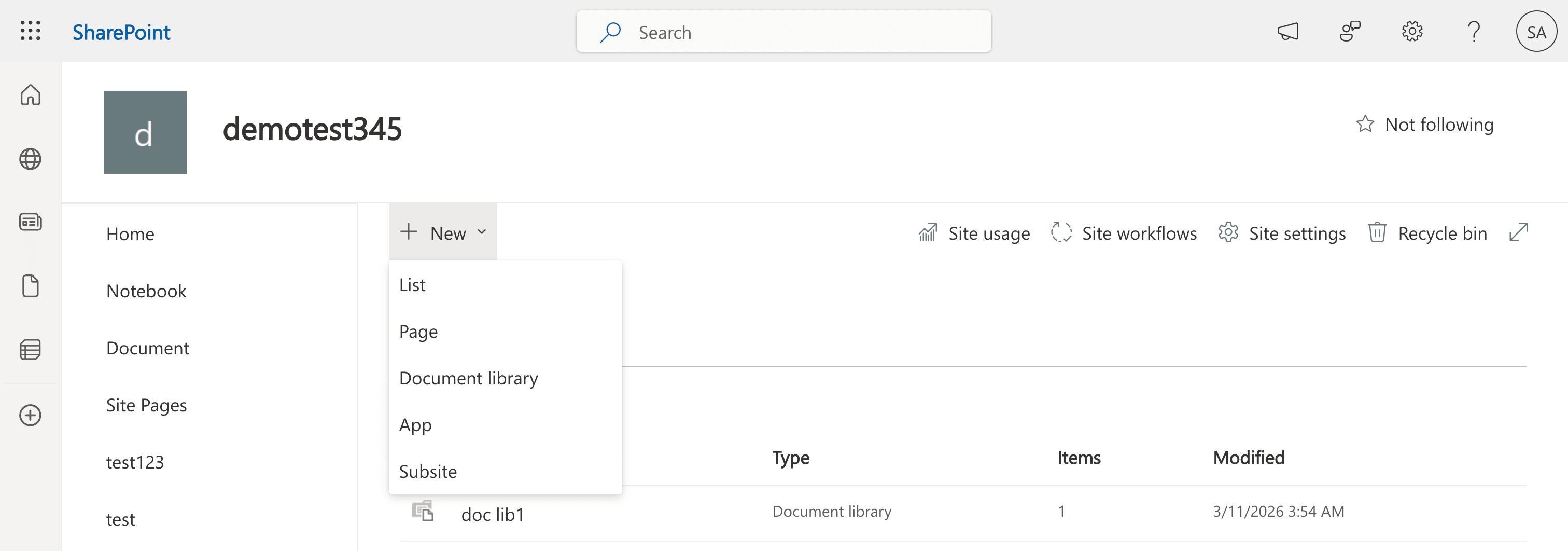Open the announcements megaphone icon
The height and width of the screenshot is (551, 1568).
tap(1289, 32)
